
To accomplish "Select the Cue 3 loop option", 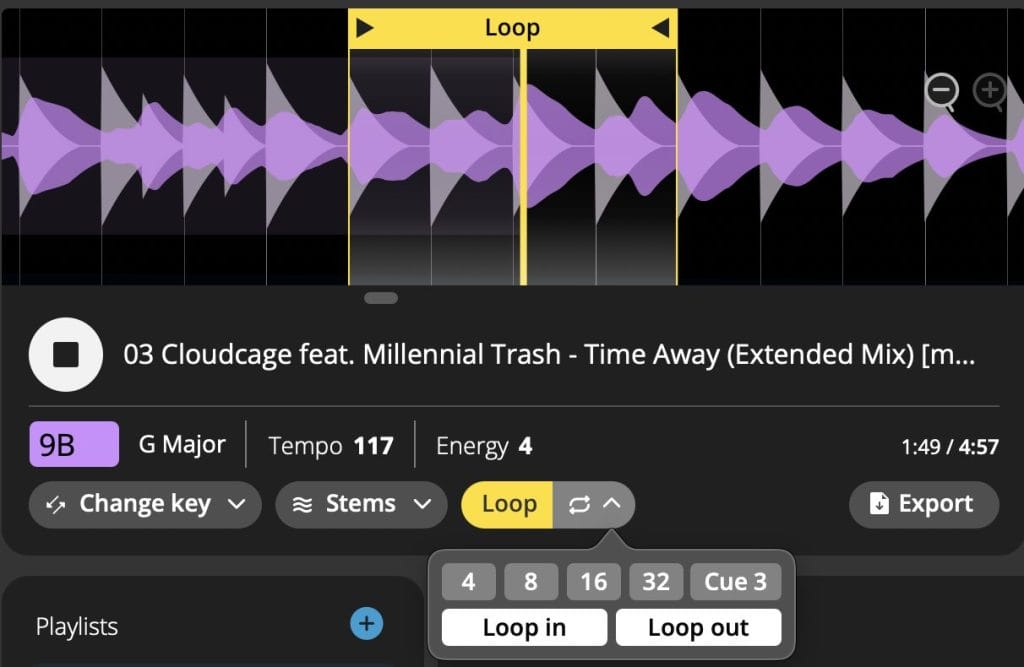I will pos(735,582).
